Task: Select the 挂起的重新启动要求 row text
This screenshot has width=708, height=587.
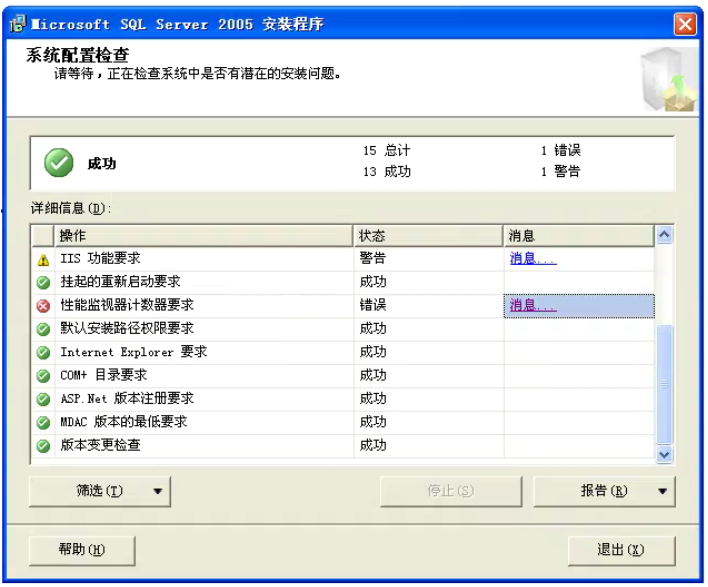Action: (121, 282)
